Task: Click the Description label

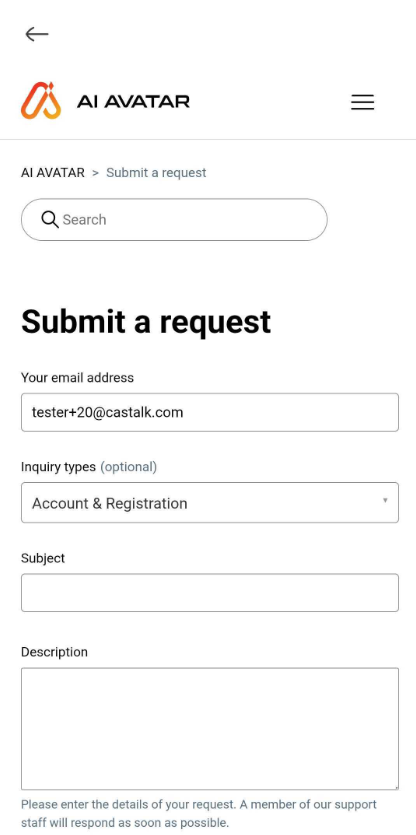Action: (54, 652)
